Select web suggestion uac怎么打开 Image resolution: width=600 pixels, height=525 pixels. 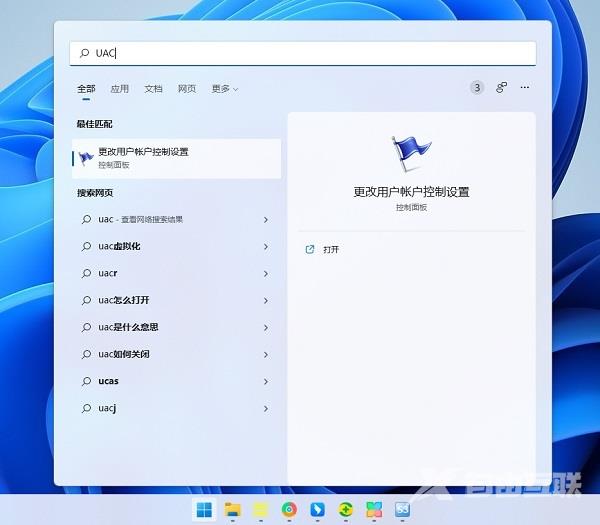[176, 300]
